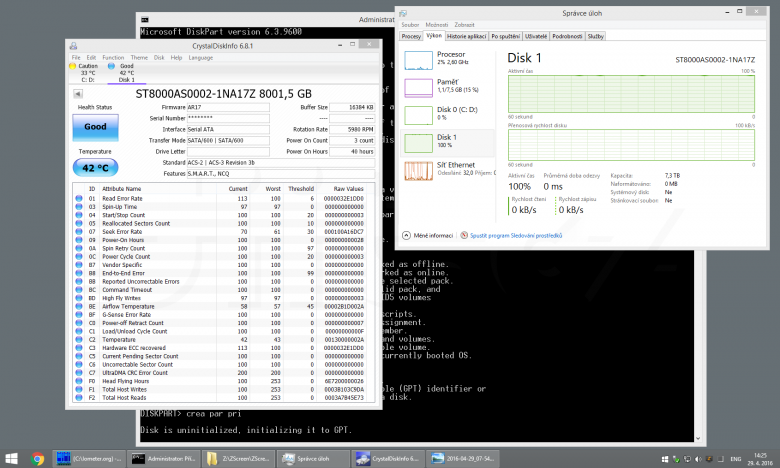Switch to the Iometer taskbar item
The height and width of the screenshot is (468, 780).
(x=89, y=459)
